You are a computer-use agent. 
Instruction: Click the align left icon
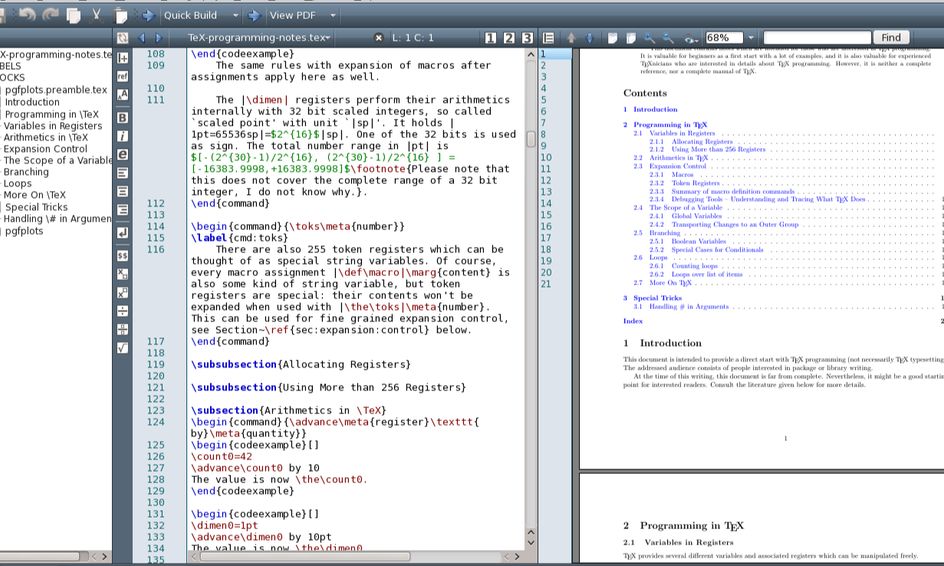pos(122,173)
